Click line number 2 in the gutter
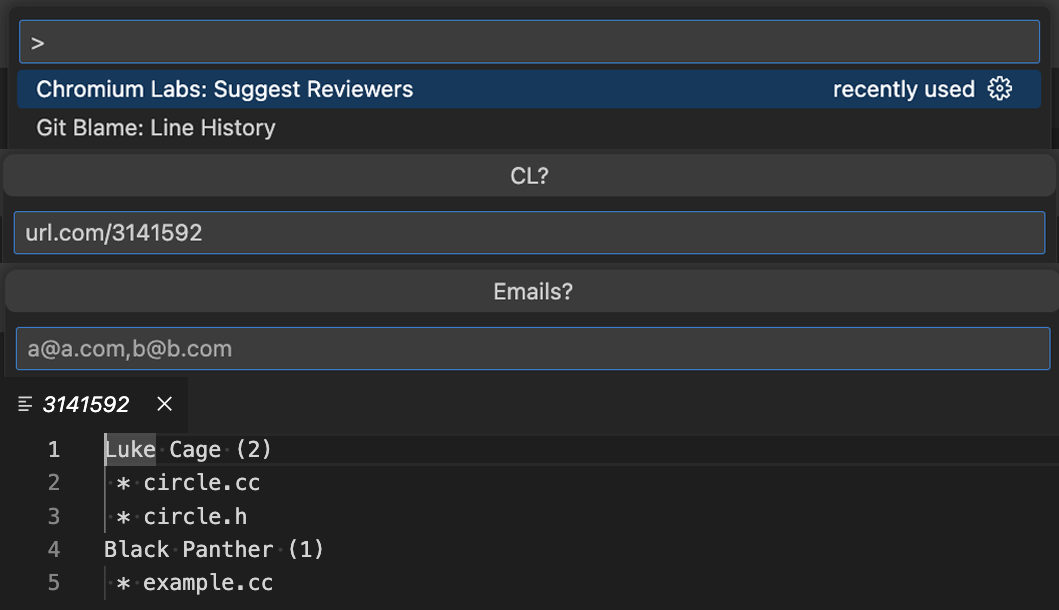1059x610 pixels. point(54,483)
